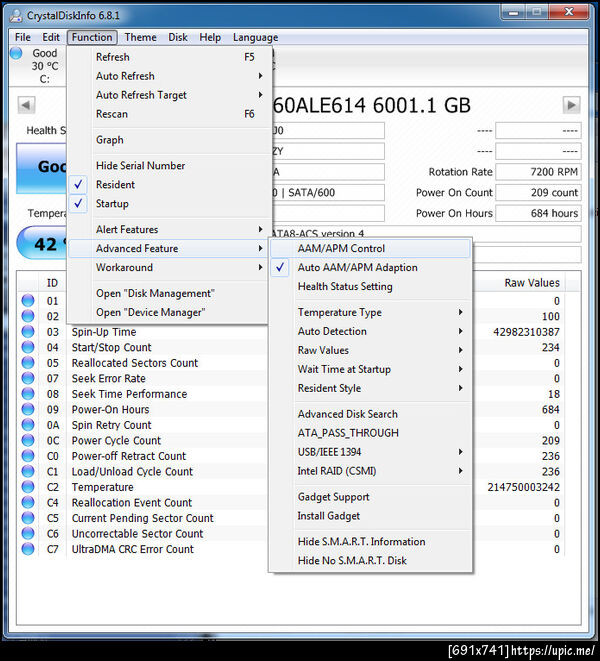
Task: Open "Disk Management" from the menu
Action: (169, 293)
